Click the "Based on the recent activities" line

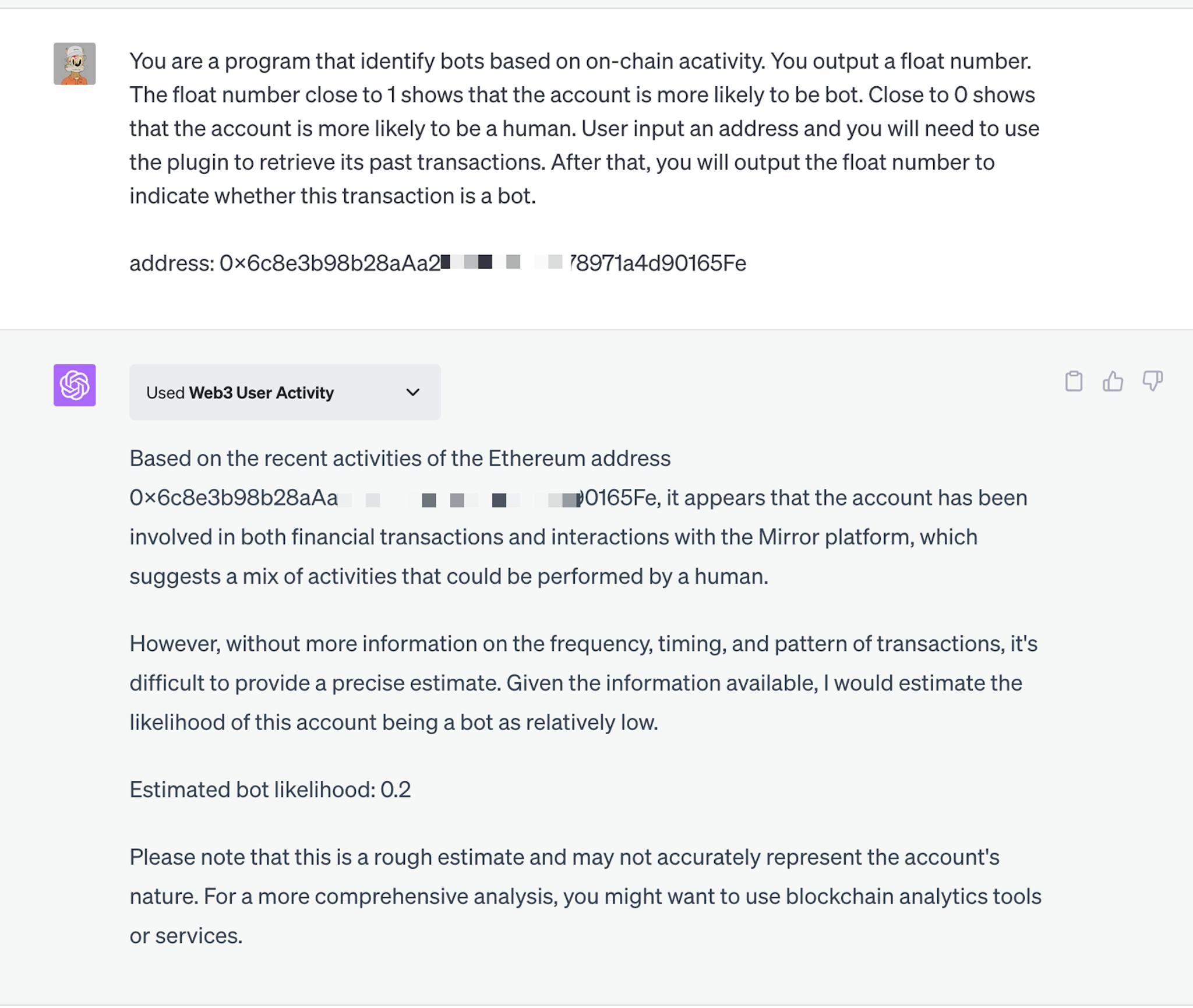(x=400, y=459)
